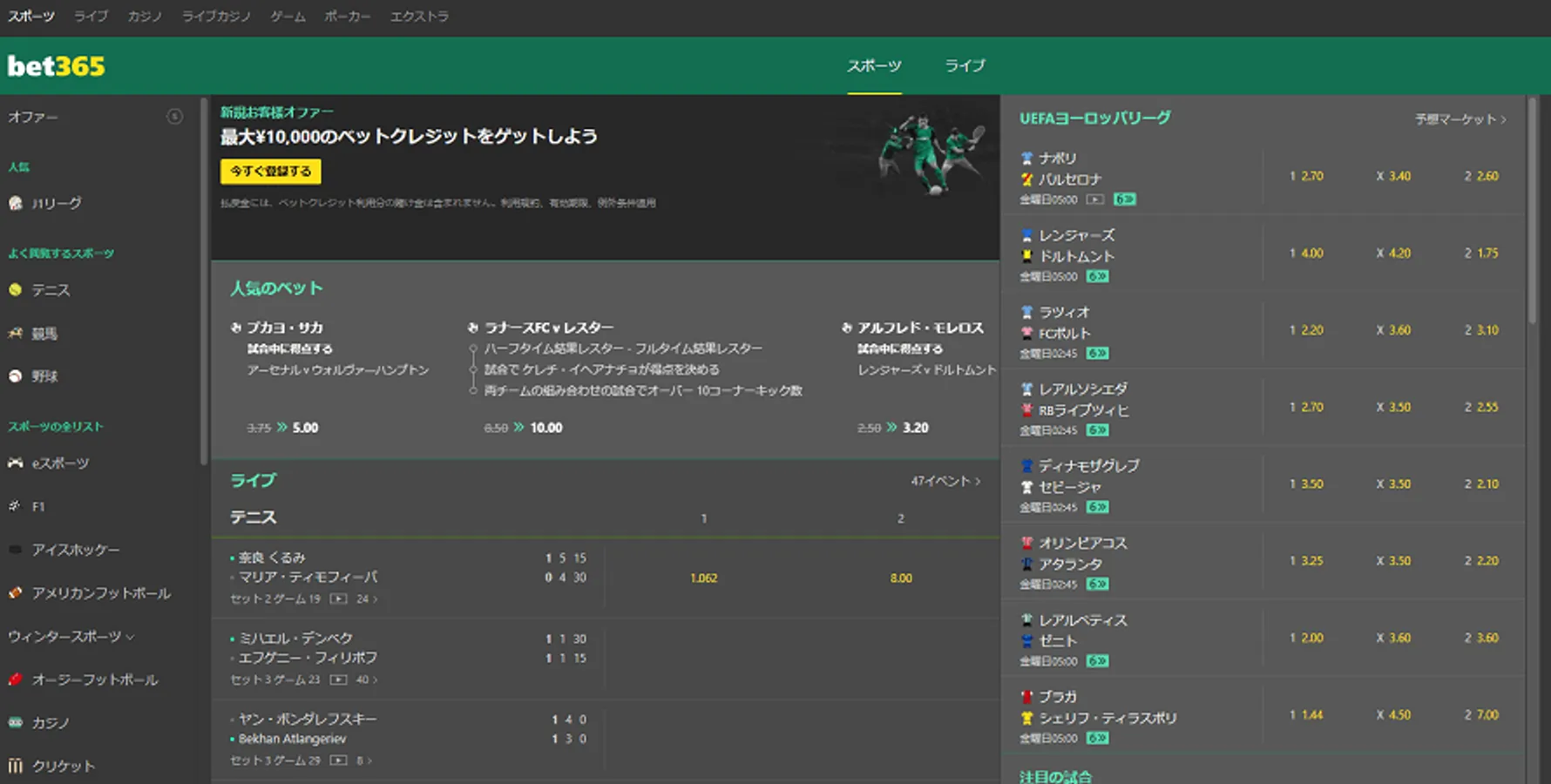Click the bet365 logo
The image size is (1551, 784).
[57, 66]
